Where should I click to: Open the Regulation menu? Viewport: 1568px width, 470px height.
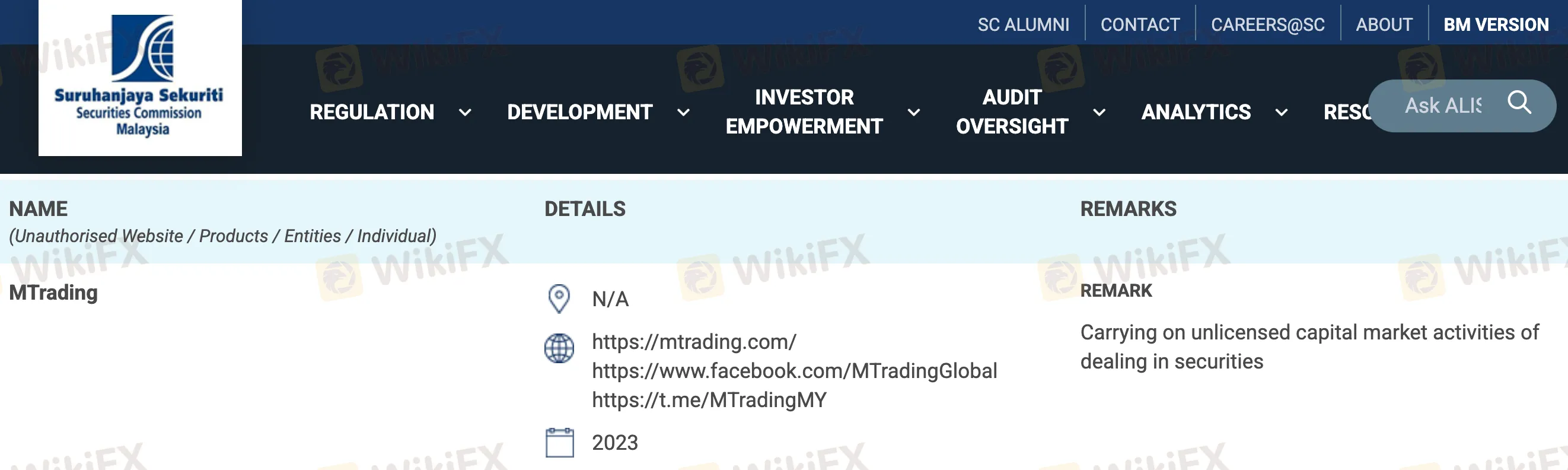[x=372, y=112]
